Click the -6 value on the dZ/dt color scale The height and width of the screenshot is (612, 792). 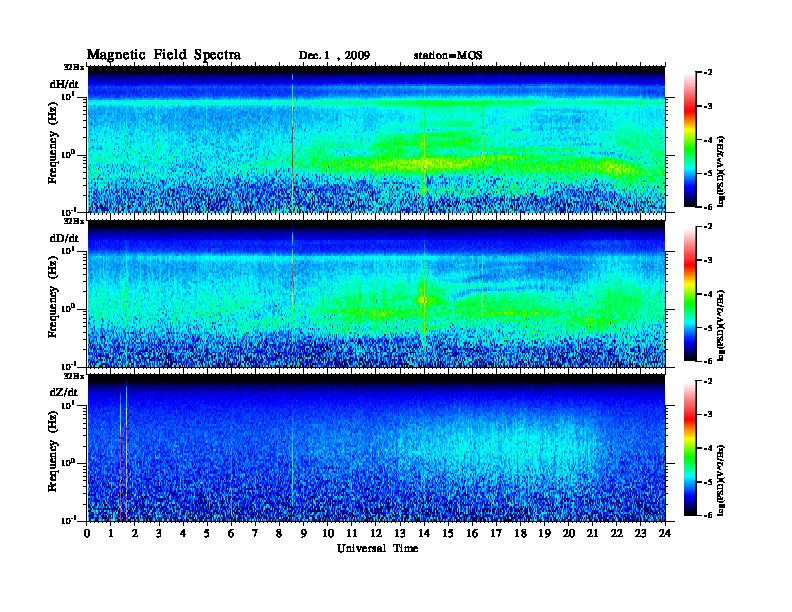pos(708,515)
